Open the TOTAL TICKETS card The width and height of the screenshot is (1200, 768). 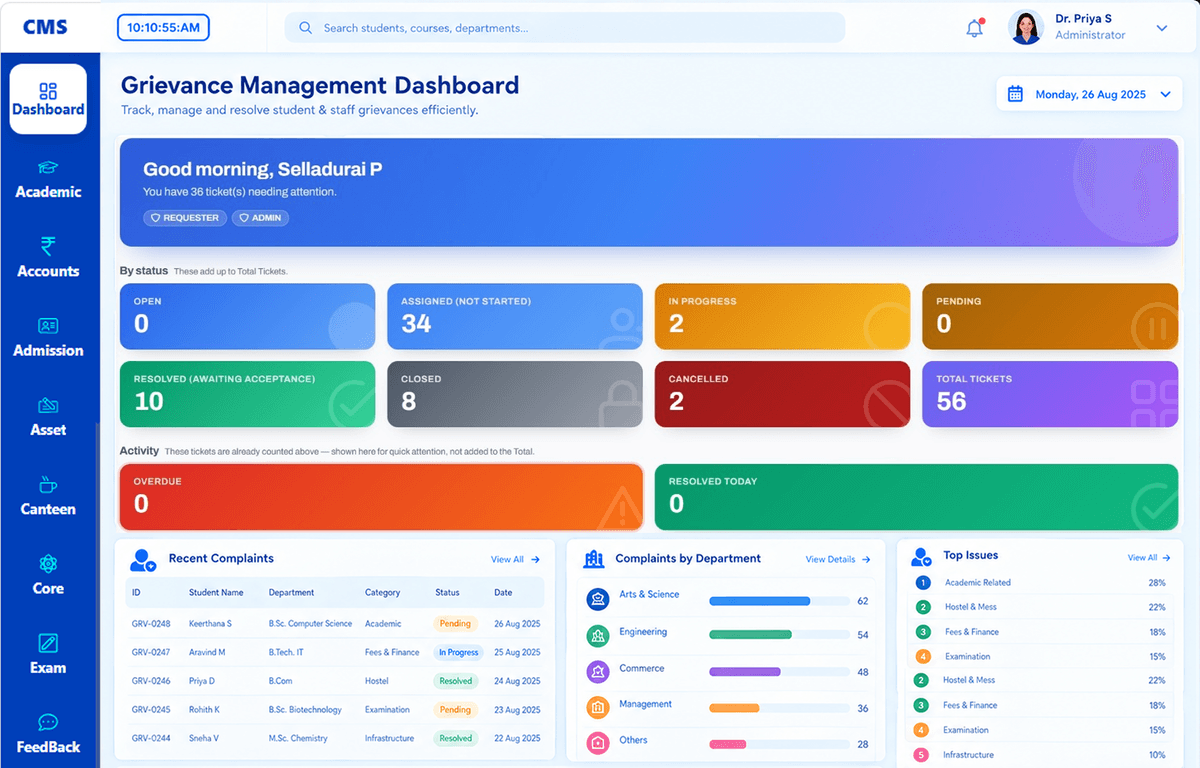point(1050,394)
